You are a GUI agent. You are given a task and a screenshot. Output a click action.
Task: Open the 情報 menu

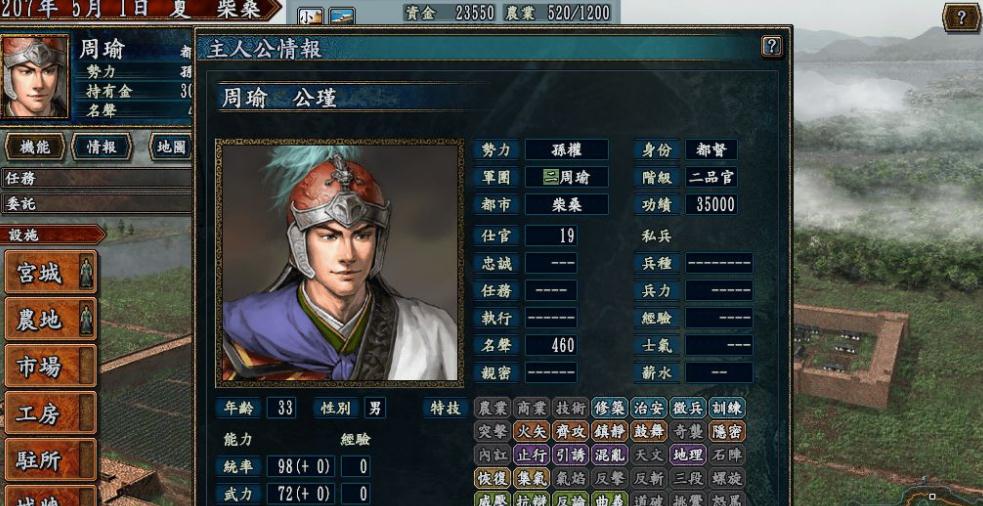[102, 147]
